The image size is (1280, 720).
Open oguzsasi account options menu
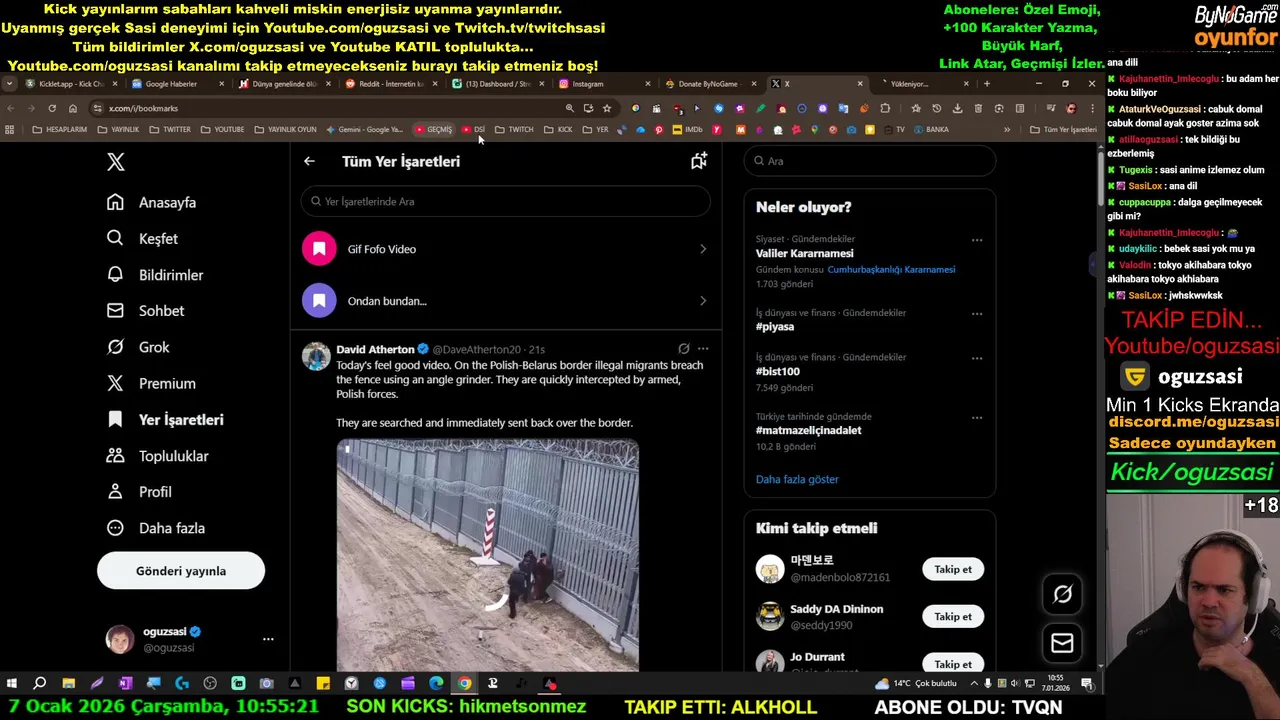(x=268, y=639)
